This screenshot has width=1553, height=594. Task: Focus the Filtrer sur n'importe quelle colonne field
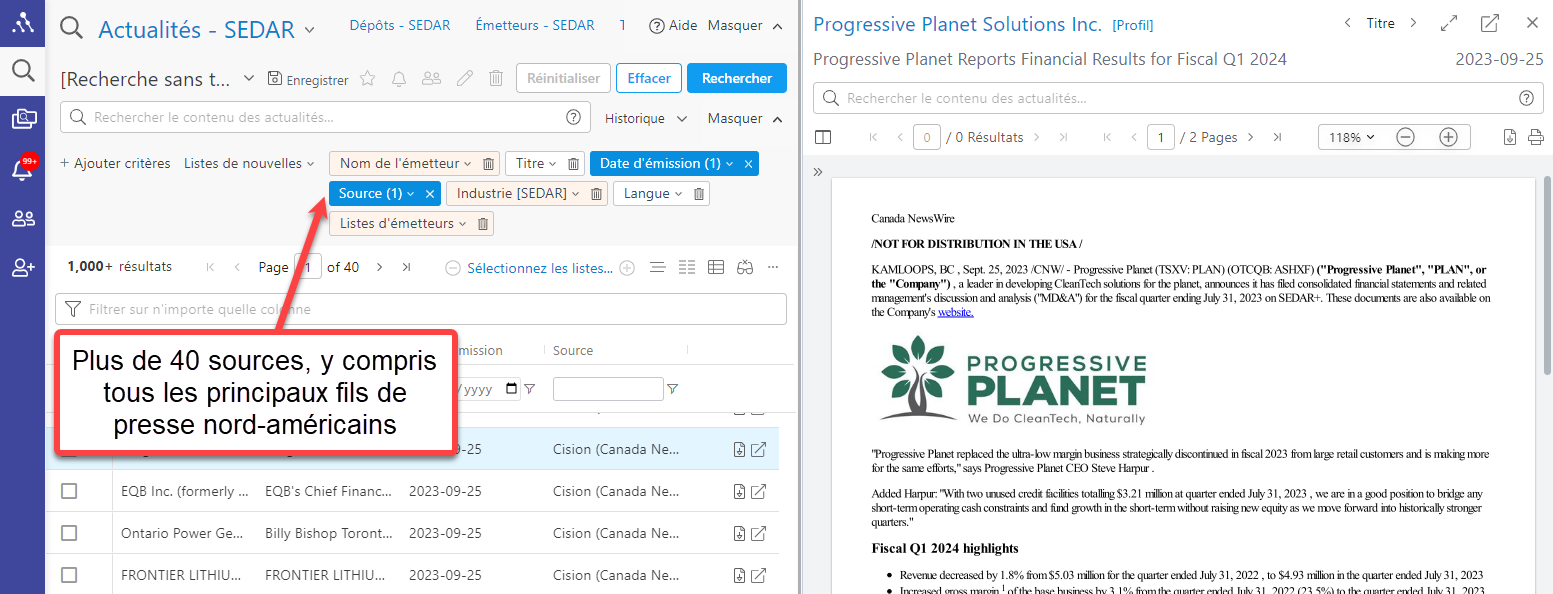[x=421, y=309]
